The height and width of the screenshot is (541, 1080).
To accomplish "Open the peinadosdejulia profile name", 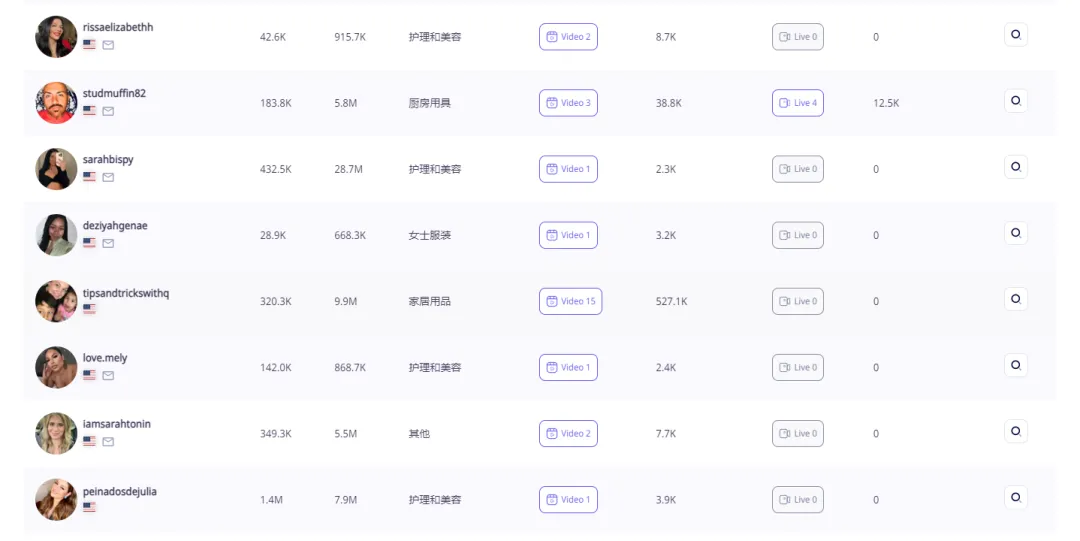I will point(119,491).
